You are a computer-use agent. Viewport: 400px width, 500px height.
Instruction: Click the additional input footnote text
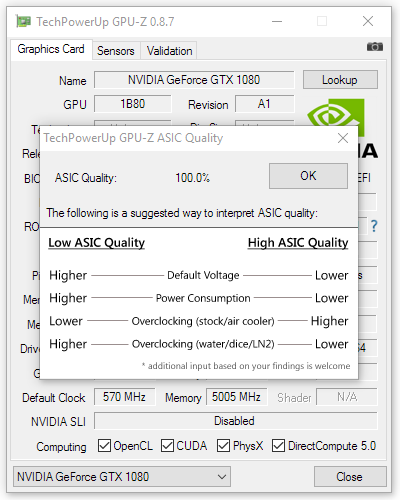[x=246, y=366]
